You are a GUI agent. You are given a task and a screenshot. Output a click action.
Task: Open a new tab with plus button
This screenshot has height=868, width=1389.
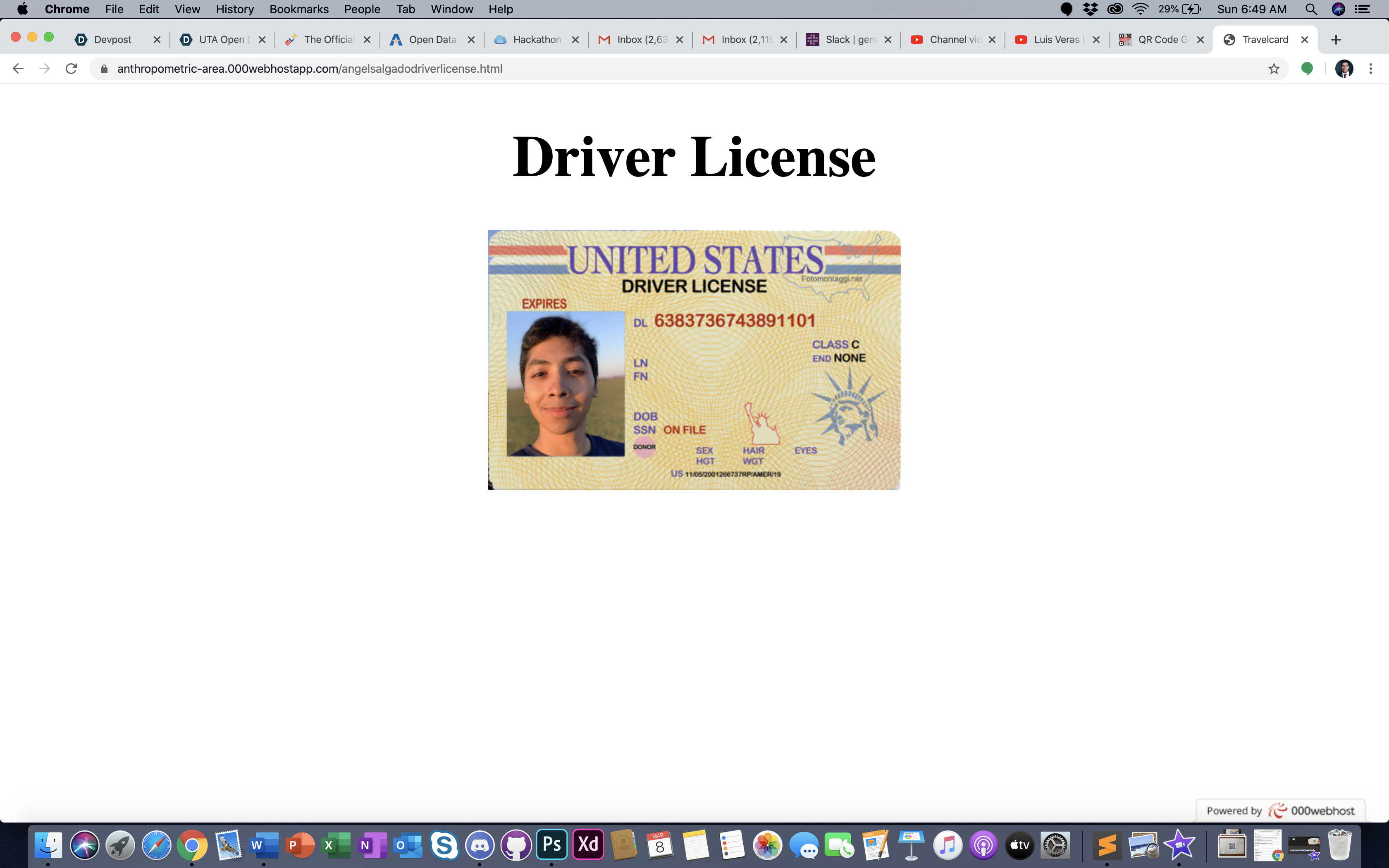tap(1336, 40)
